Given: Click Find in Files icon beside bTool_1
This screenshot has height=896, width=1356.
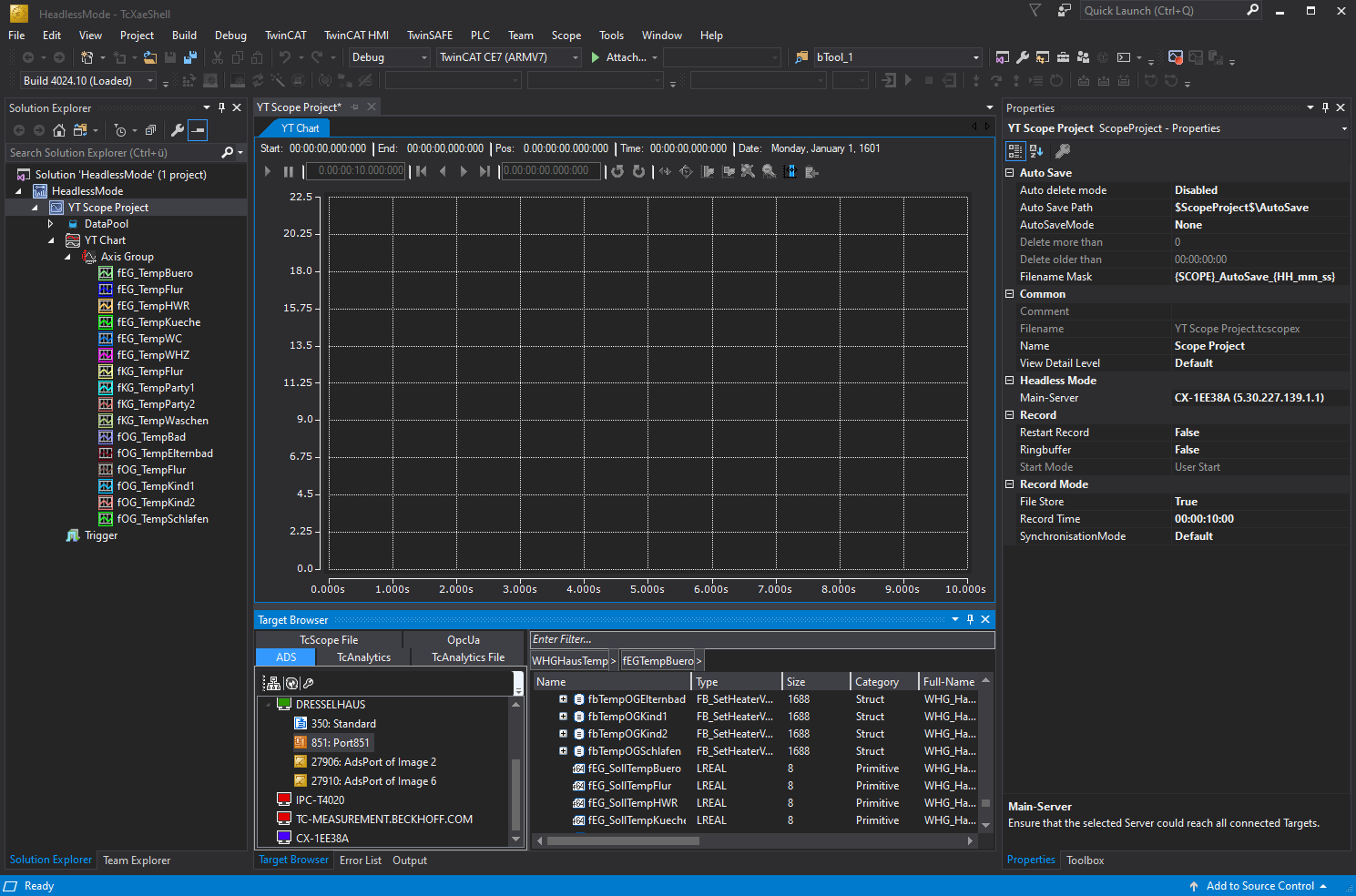Looking at the screenshot, I should (x=801, y=57).
